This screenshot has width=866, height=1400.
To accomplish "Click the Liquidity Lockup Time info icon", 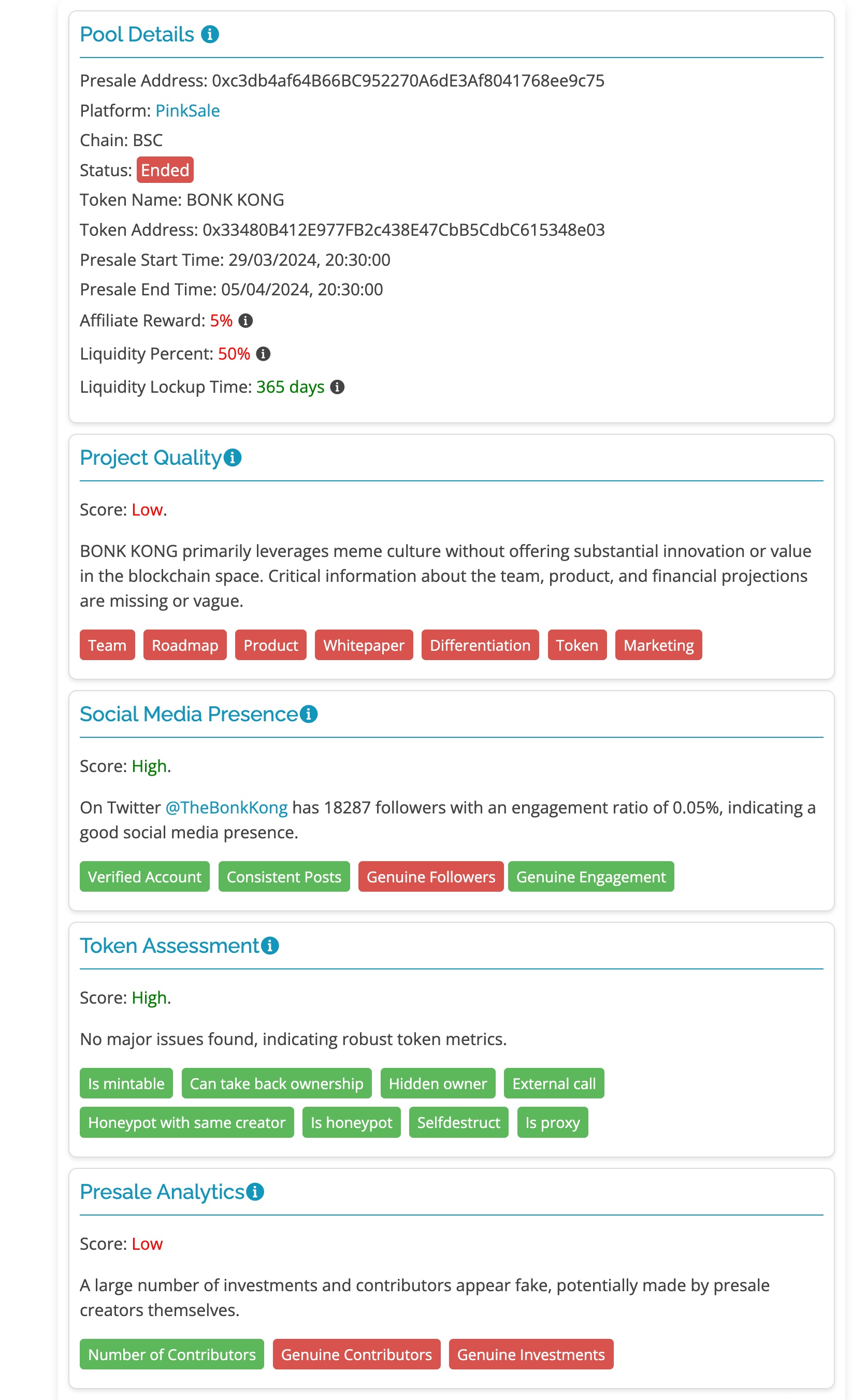I will [337, 387].
